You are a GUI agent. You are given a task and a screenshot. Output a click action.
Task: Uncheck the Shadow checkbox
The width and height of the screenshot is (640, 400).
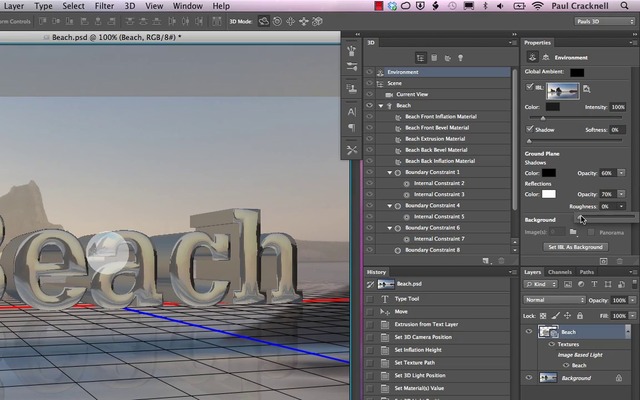[530, 129]
